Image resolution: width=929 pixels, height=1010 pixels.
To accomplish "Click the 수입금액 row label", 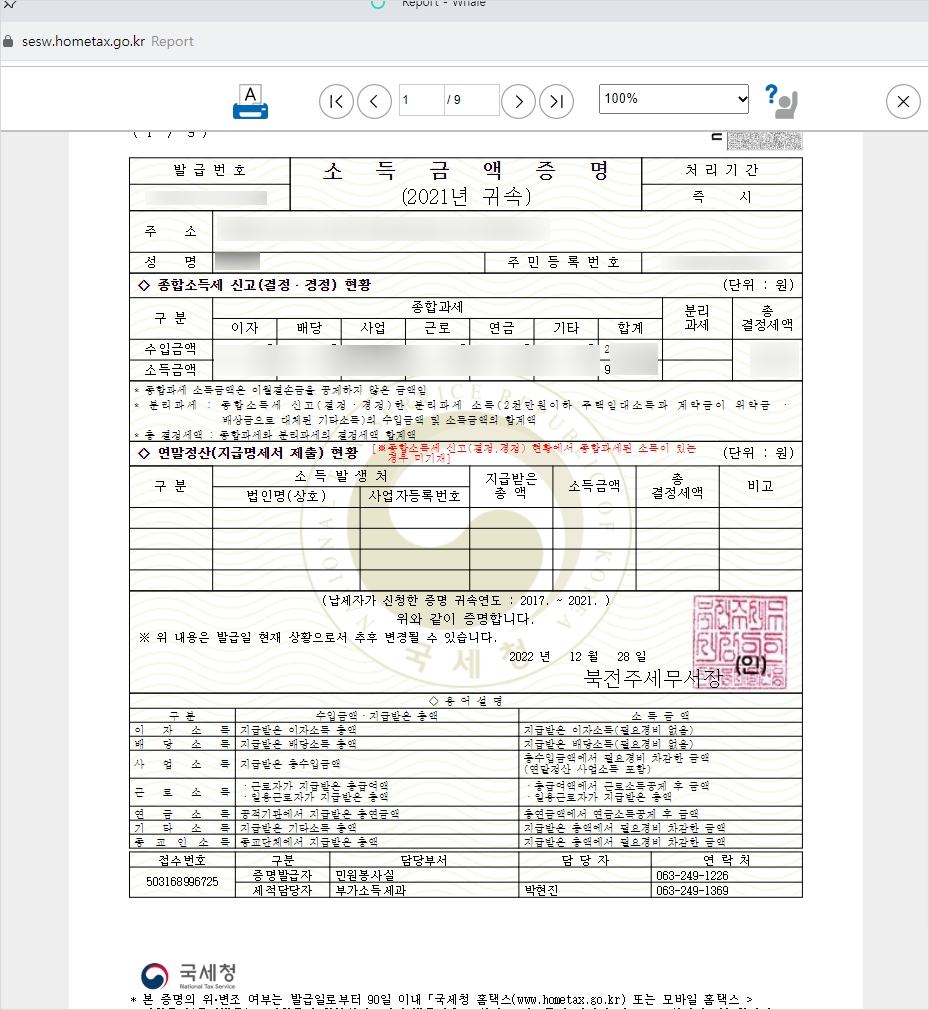I will 171,349.
